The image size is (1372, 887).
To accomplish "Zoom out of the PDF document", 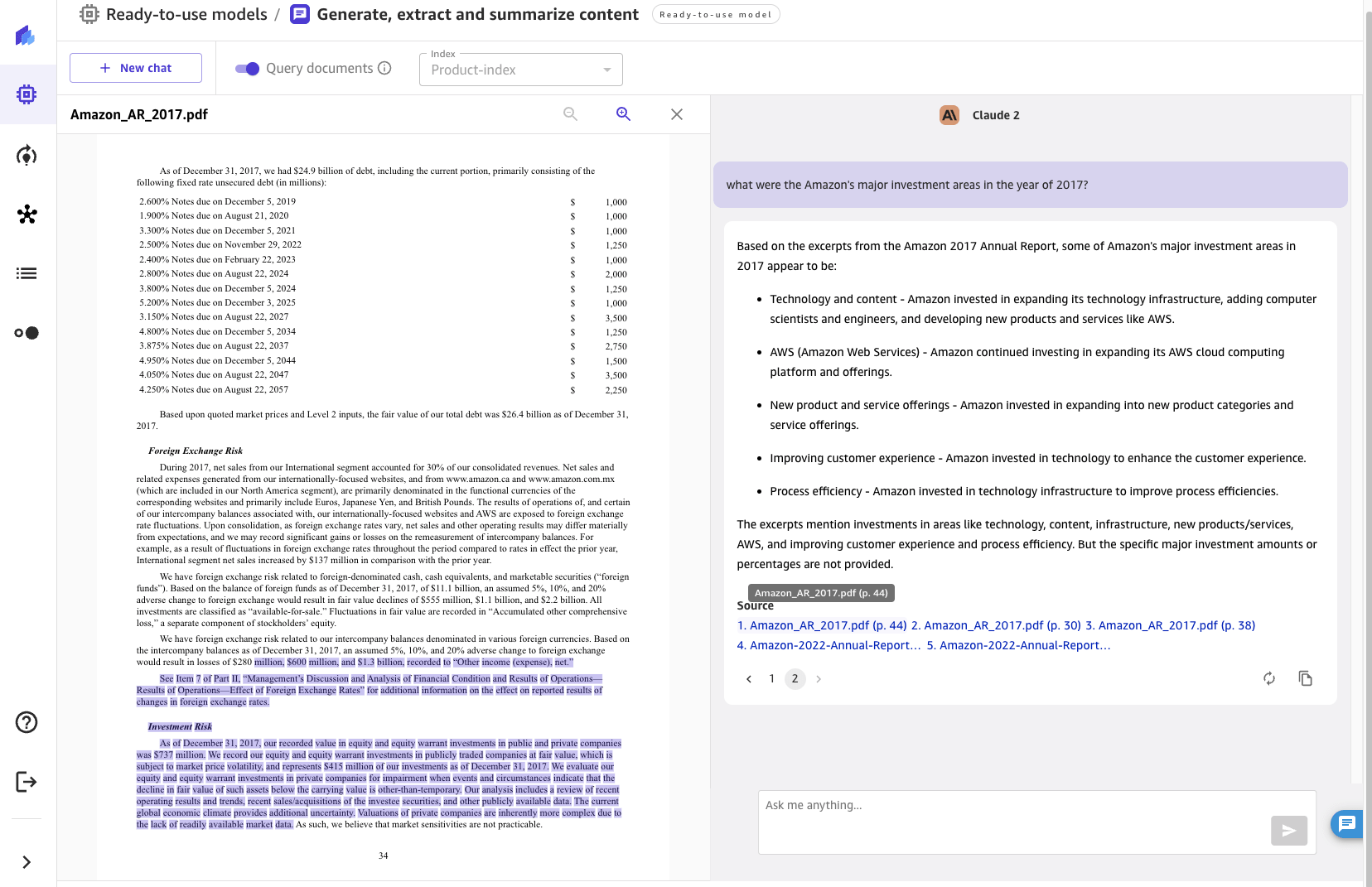I will [570, 114].
